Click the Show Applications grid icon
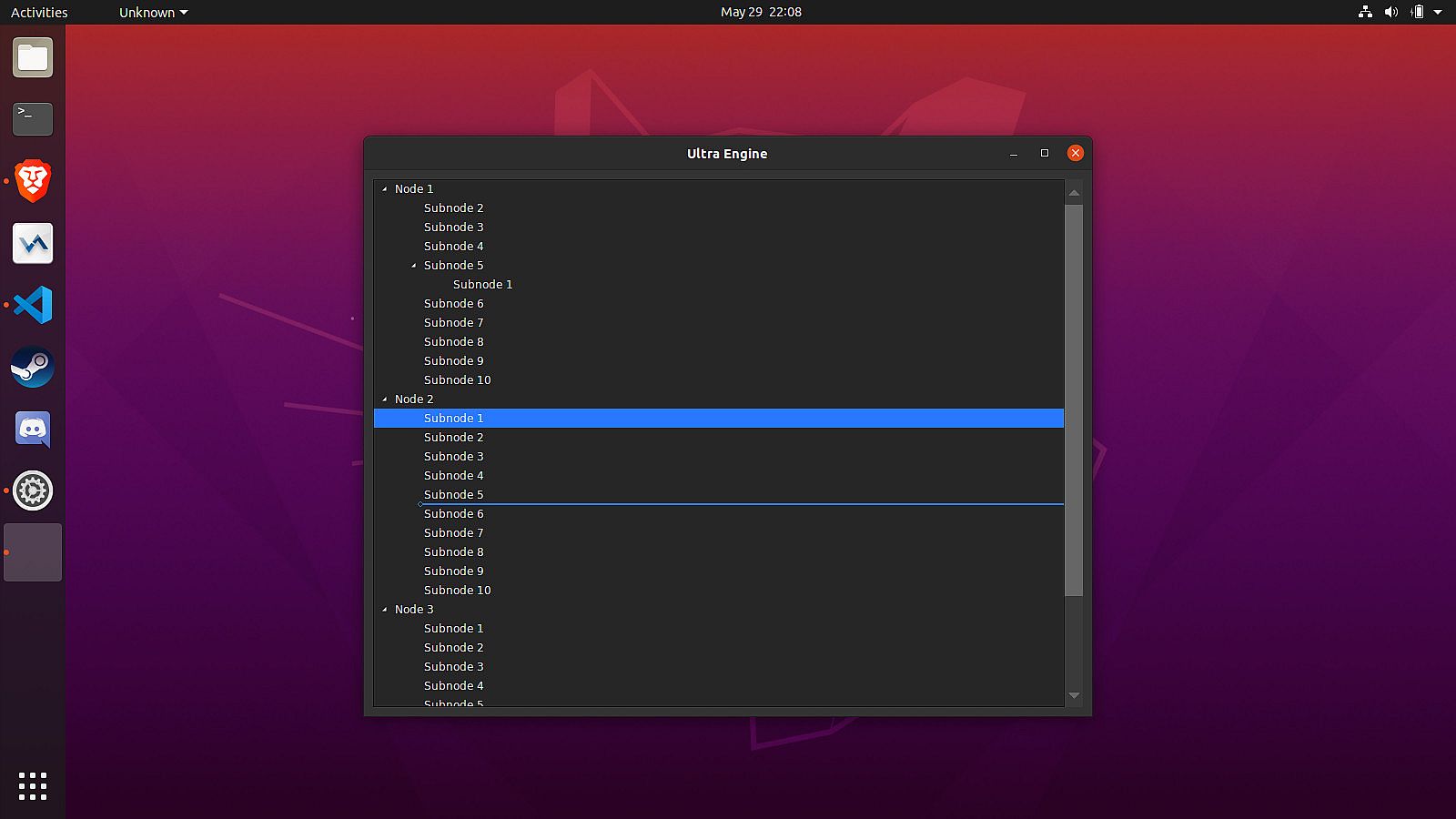The height and width of the screenshot is (819, 1456). point(33,785)
